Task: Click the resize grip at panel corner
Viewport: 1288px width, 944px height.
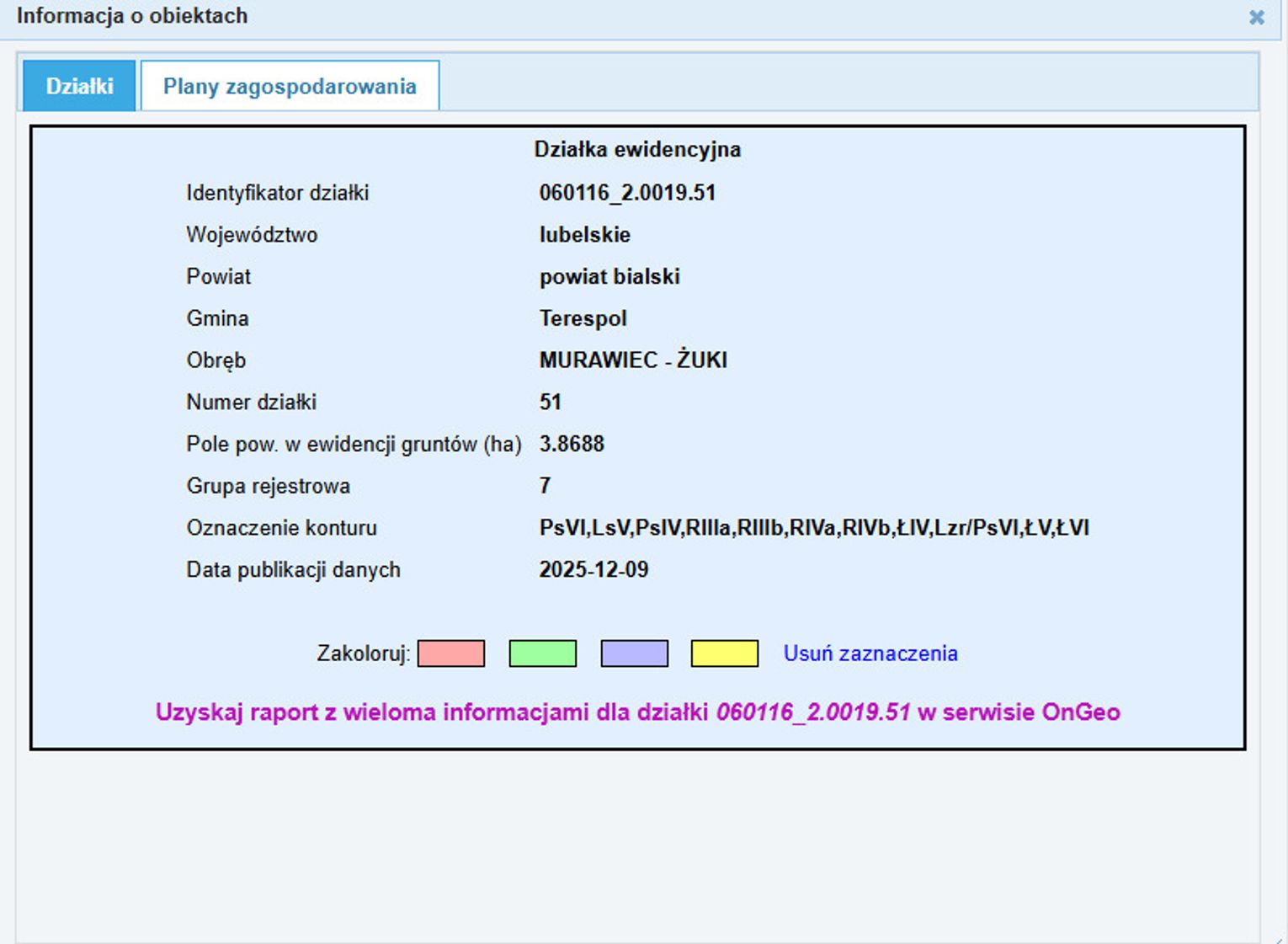Action: (x=1280, y=938)
